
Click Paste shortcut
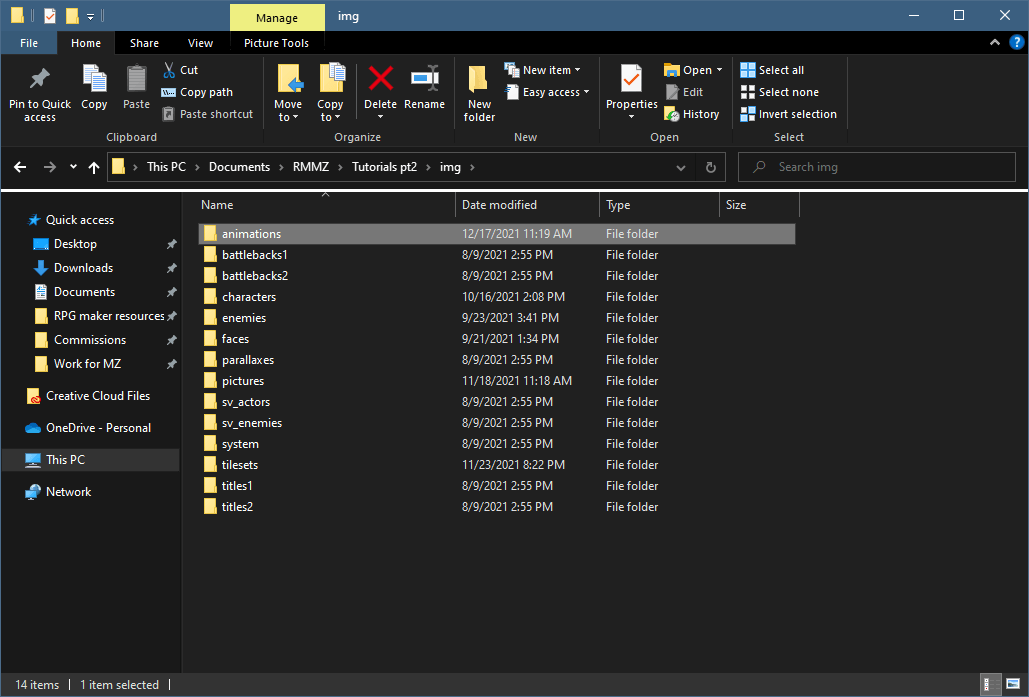[207, 114]
